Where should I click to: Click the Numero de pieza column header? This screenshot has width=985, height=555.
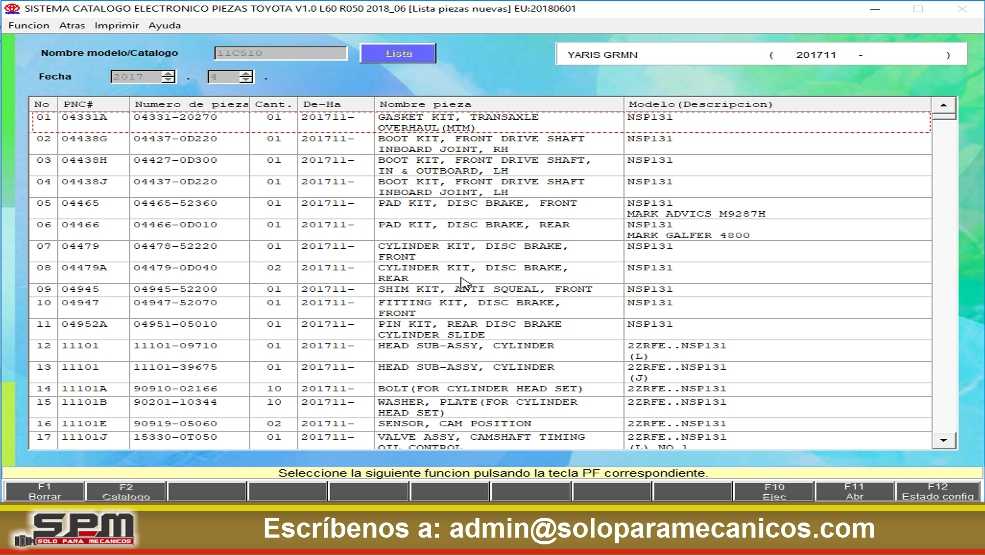tap(189, 104)
